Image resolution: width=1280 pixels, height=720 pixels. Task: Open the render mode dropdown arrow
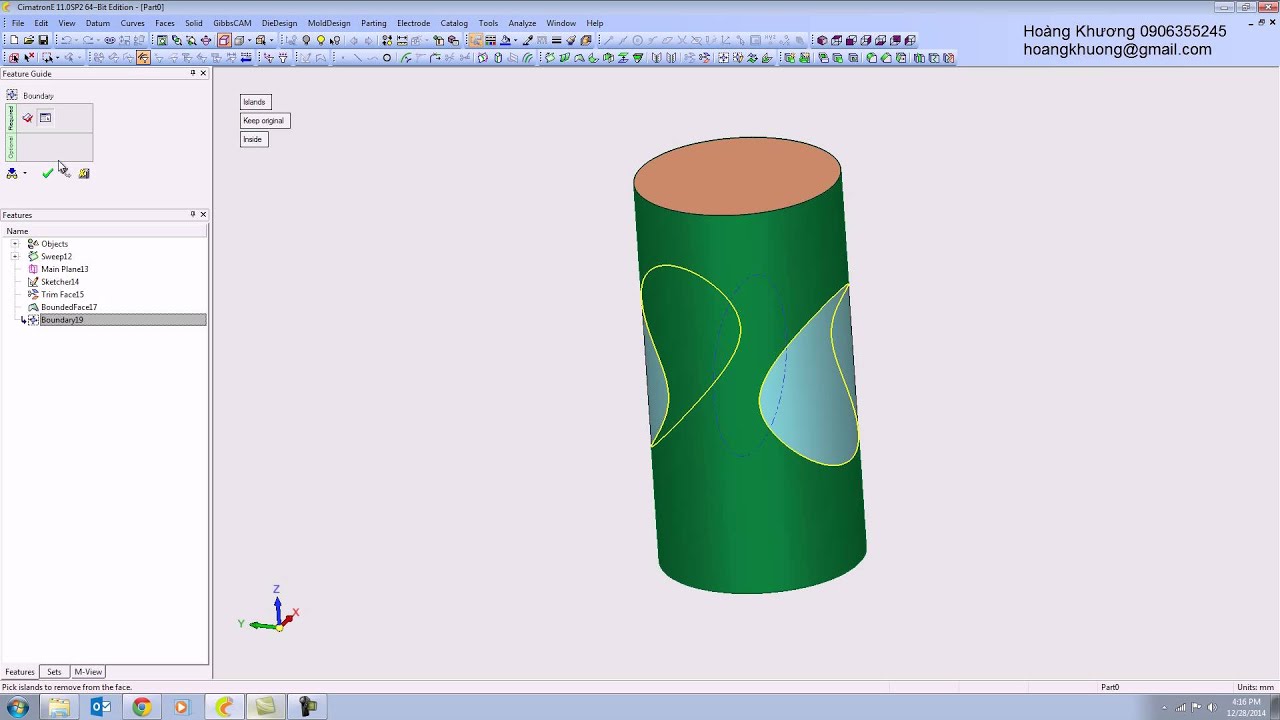coord(249,40)
